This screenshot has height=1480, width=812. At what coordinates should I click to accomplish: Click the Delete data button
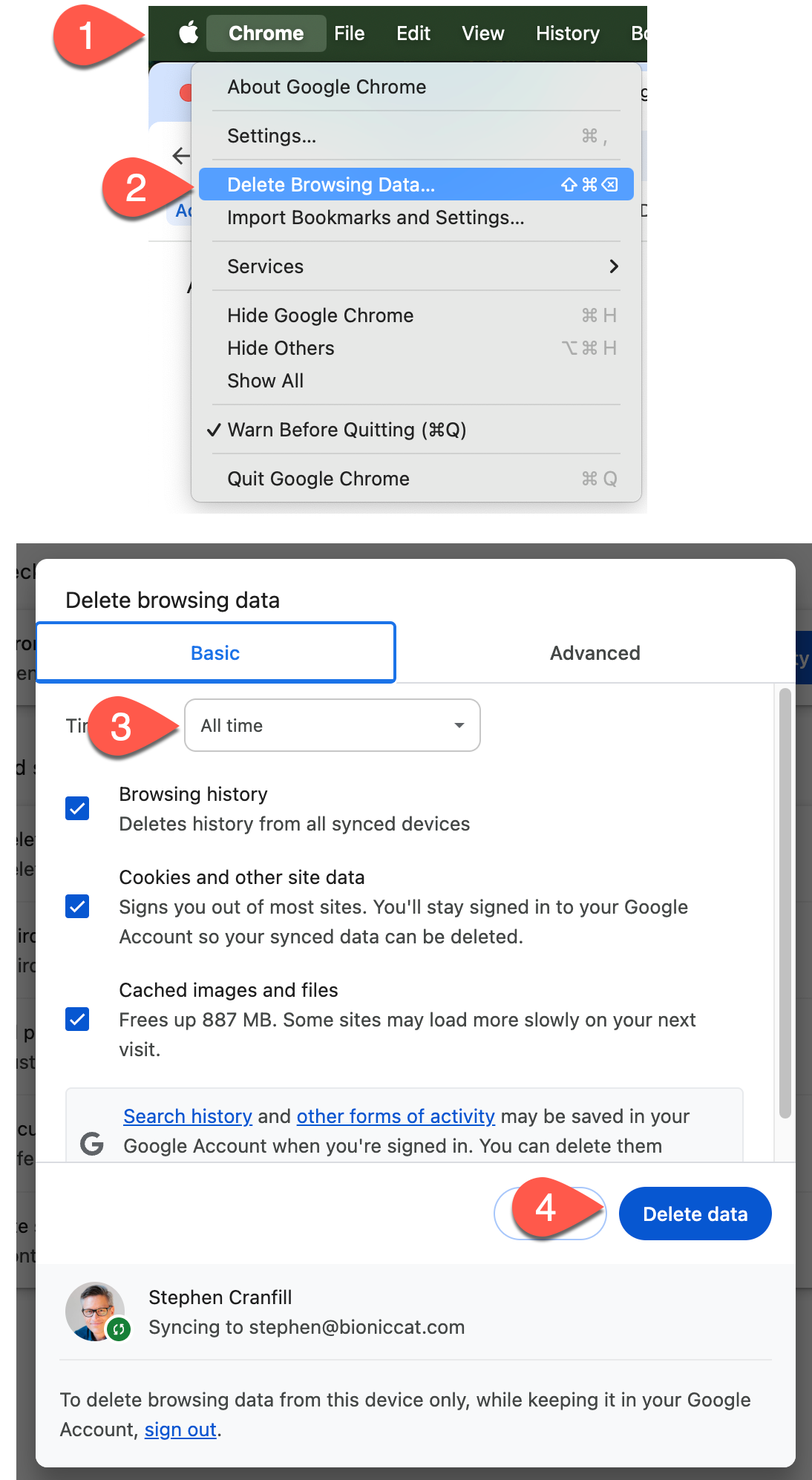[x=695, y=1214]
